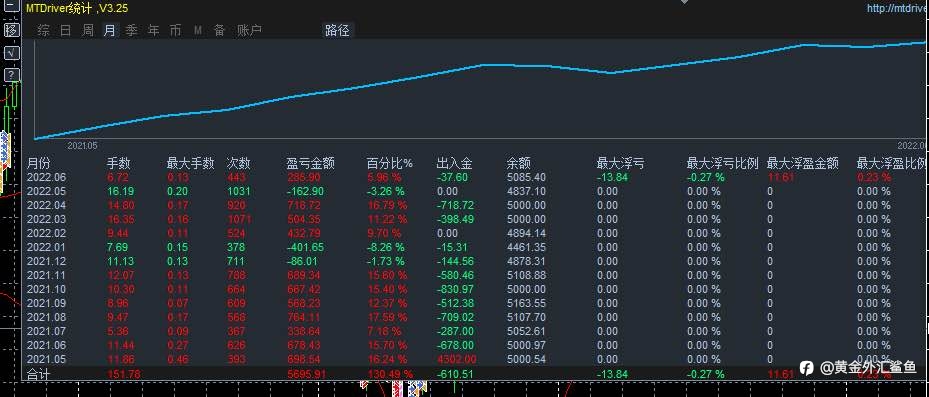Click the 5695.91 total profit cell
The height and width of the screenshot is (397, 929).
click(306, 374)
